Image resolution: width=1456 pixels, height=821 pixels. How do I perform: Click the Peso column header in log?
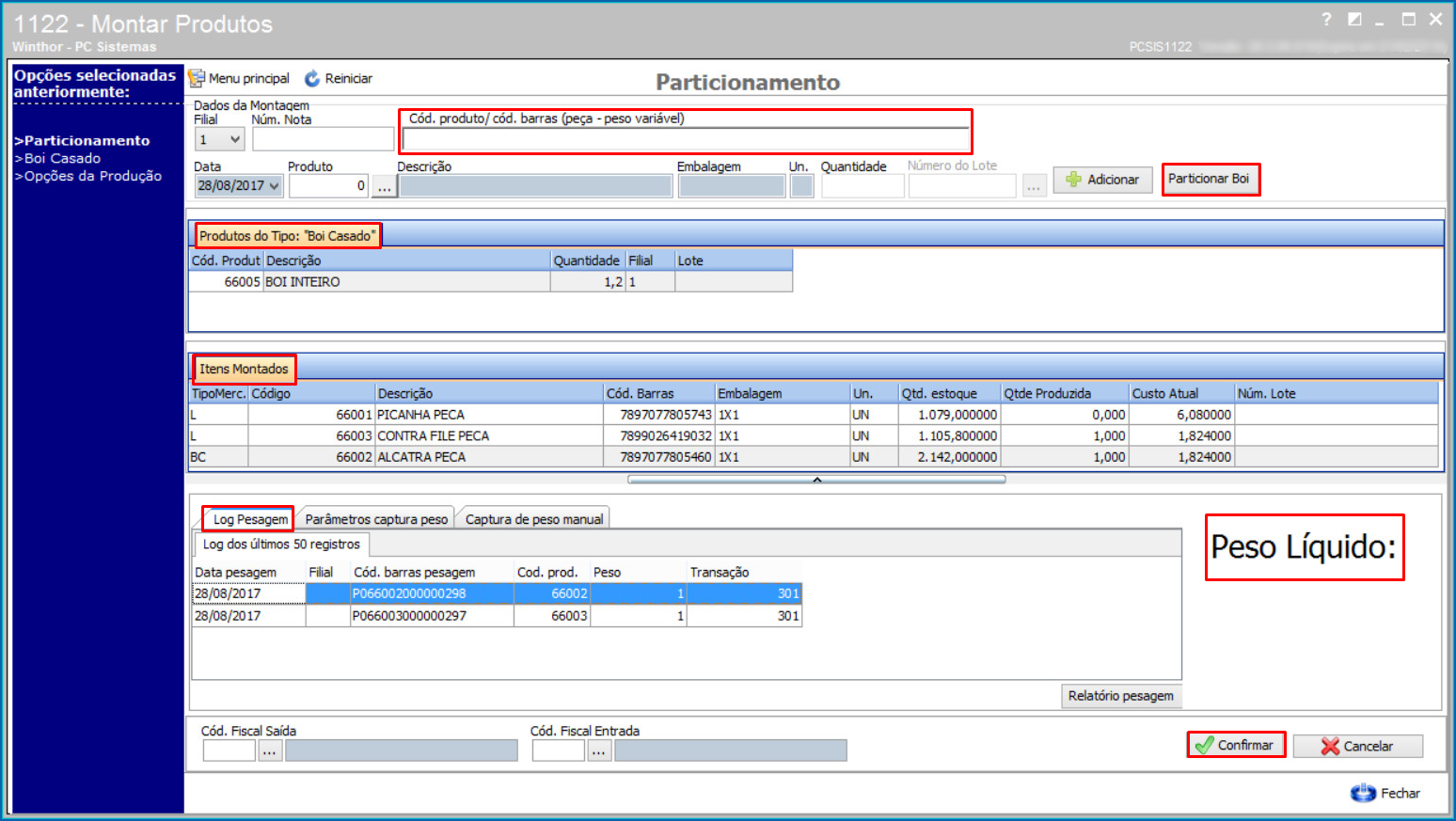click(639, 572)
